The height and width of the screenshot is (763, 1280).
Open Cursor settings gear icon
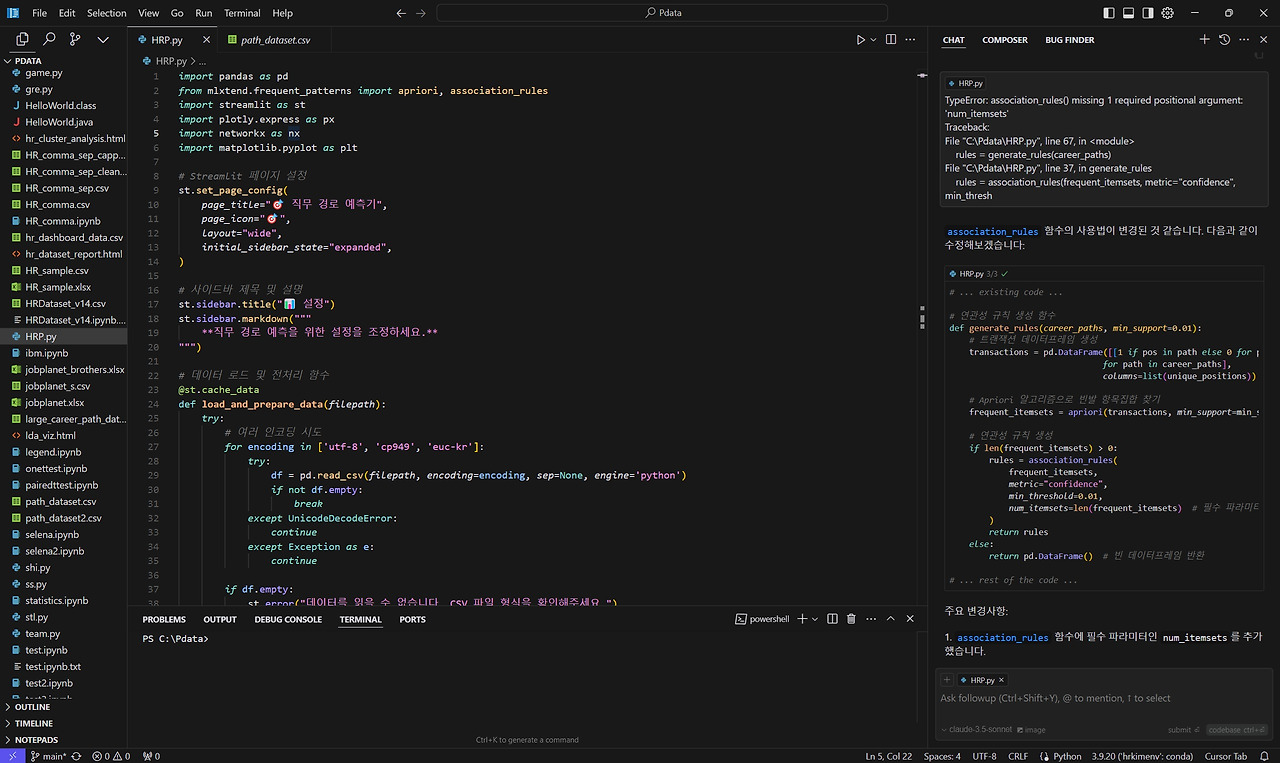coord(1167,13)
